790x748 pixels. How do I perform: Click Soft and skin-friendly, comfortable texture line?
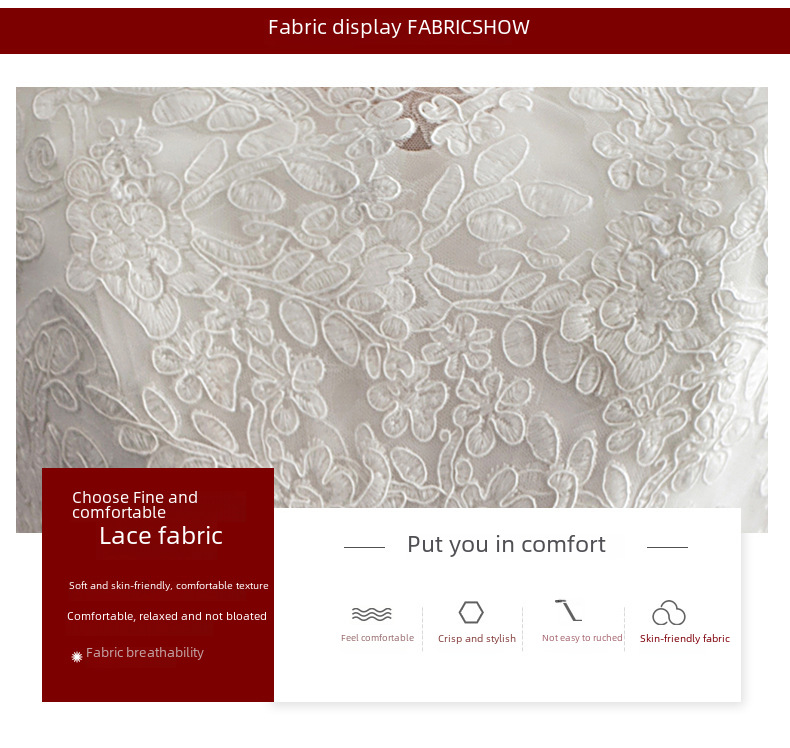pos(168,585)
